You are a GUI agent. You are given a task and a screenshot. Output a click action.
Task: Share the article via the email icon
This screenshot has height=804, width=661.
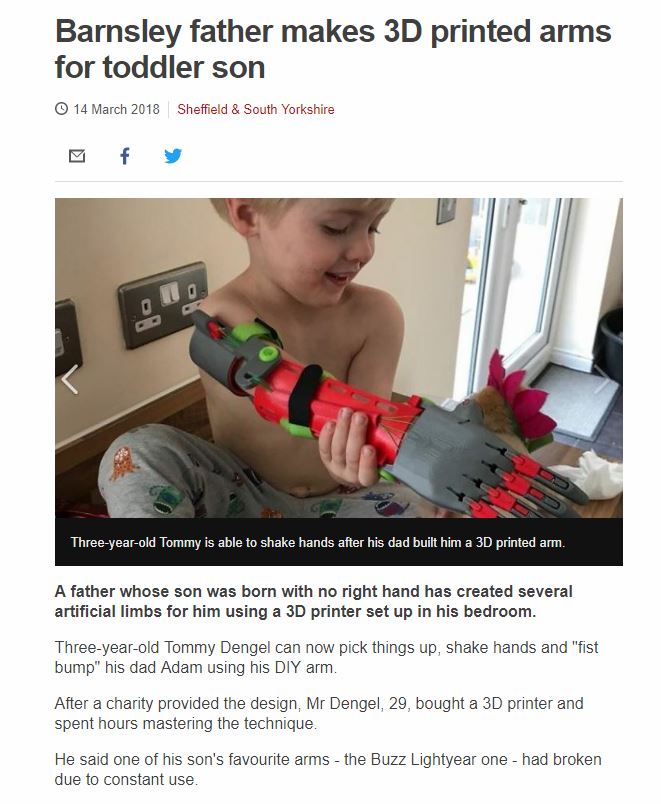point(76,155)
